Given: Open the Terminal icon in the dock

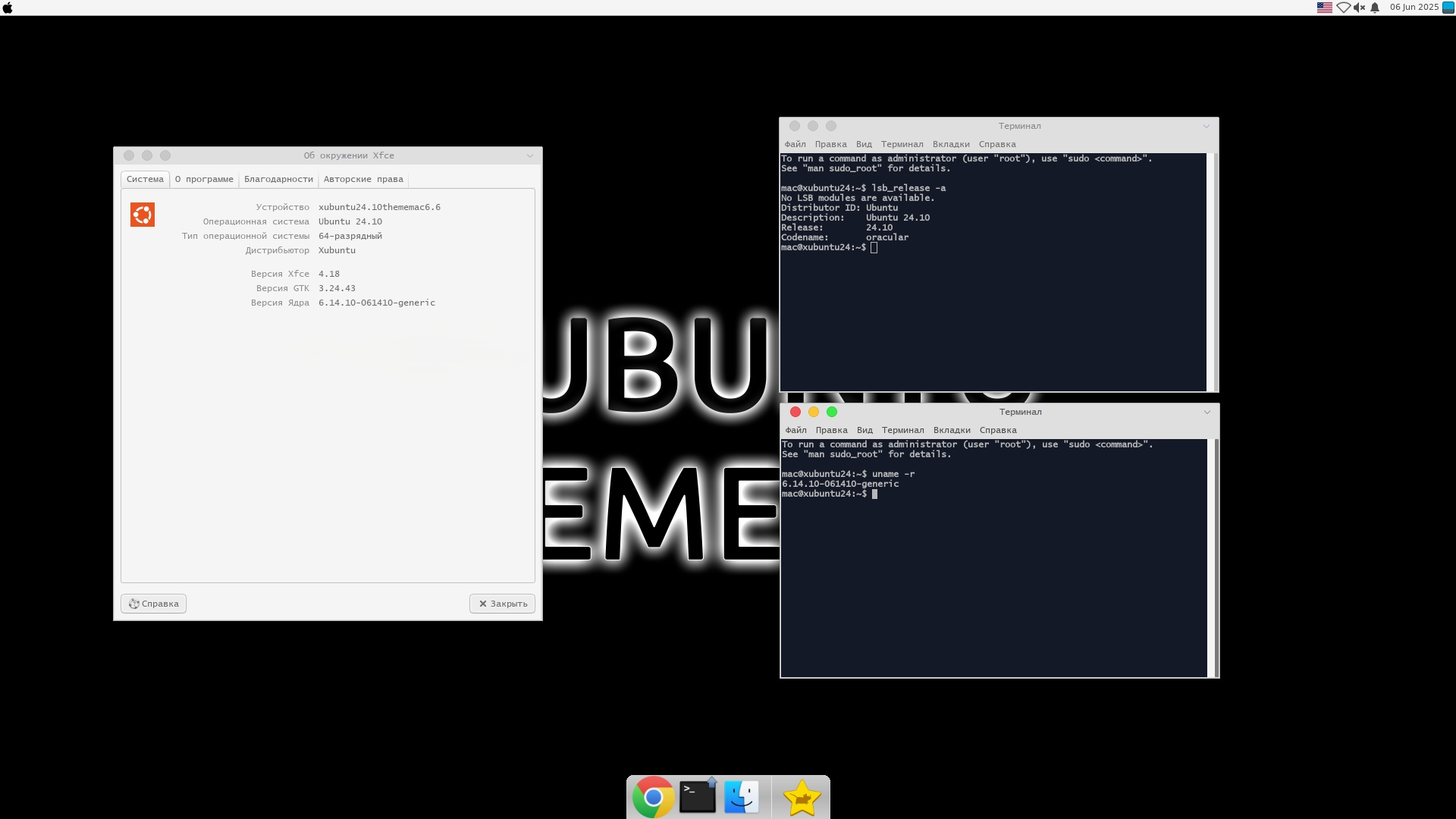Looking at the screenshot, I should pos(698,797).
